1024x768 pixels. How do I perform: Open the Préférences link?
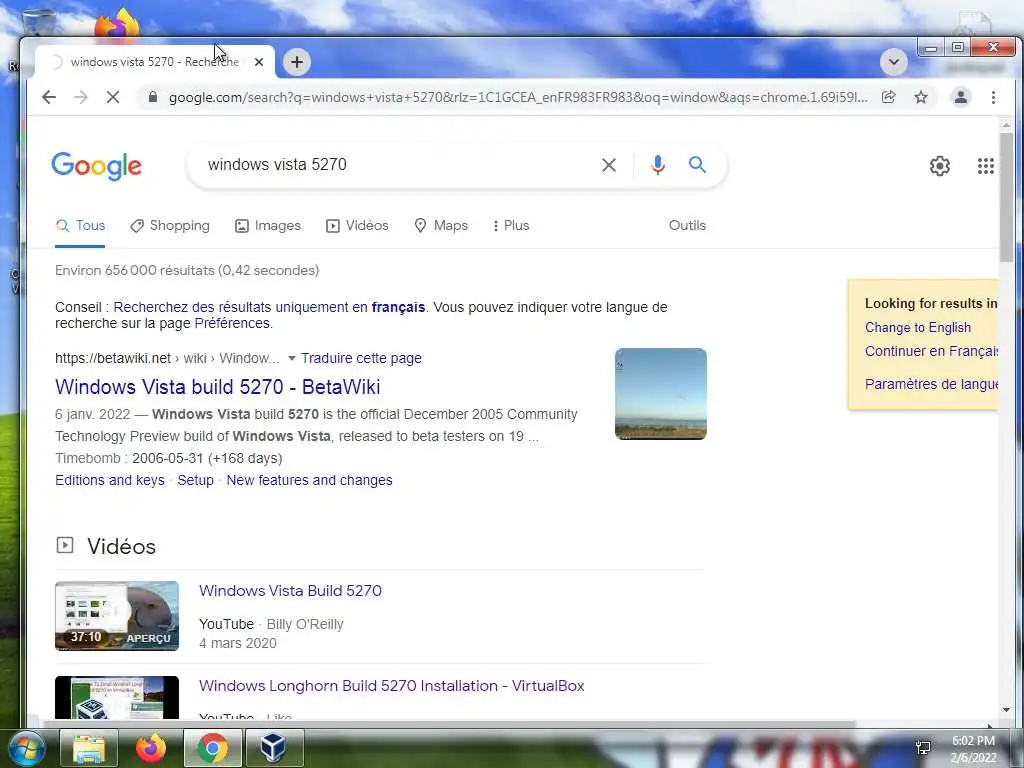click(232, 323)
